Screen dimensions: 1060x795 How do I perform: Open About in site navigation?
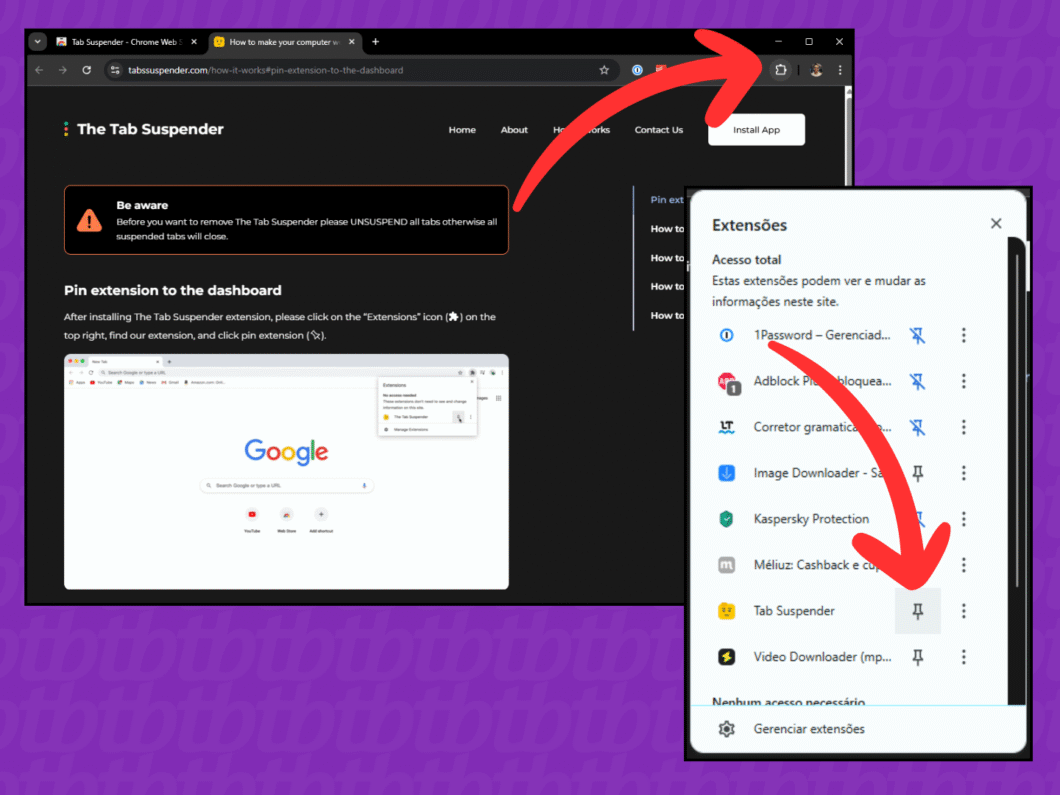coord(514,130)
